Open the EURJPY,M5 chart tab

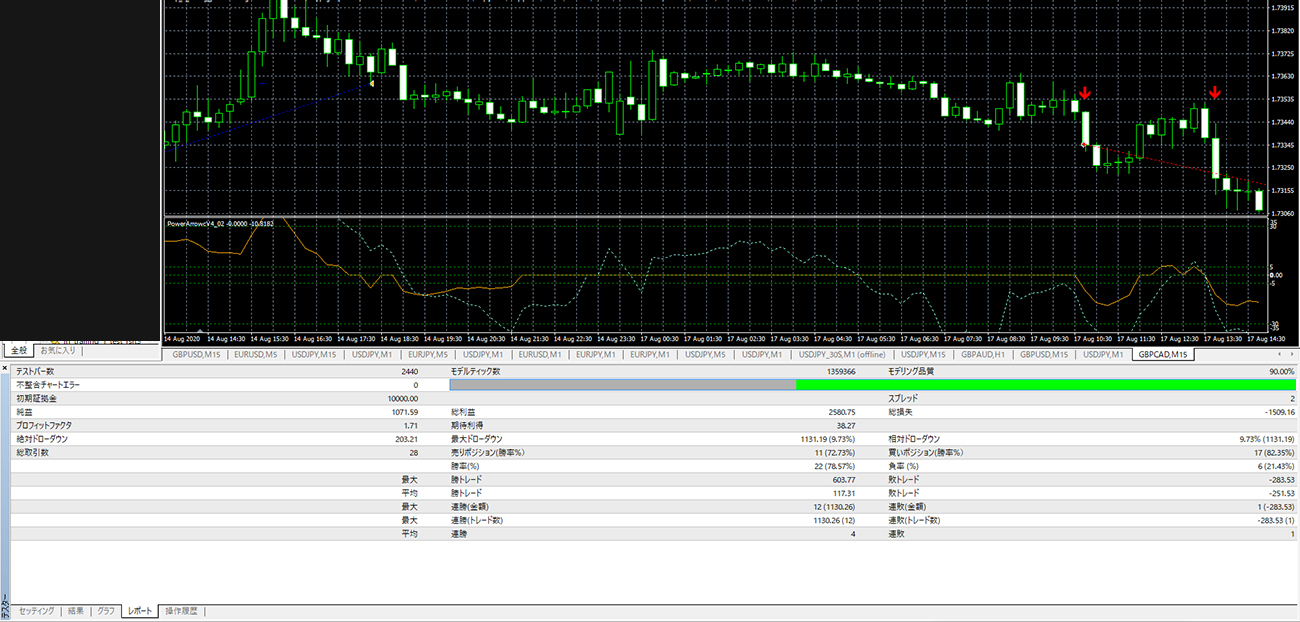coord(431,355)
